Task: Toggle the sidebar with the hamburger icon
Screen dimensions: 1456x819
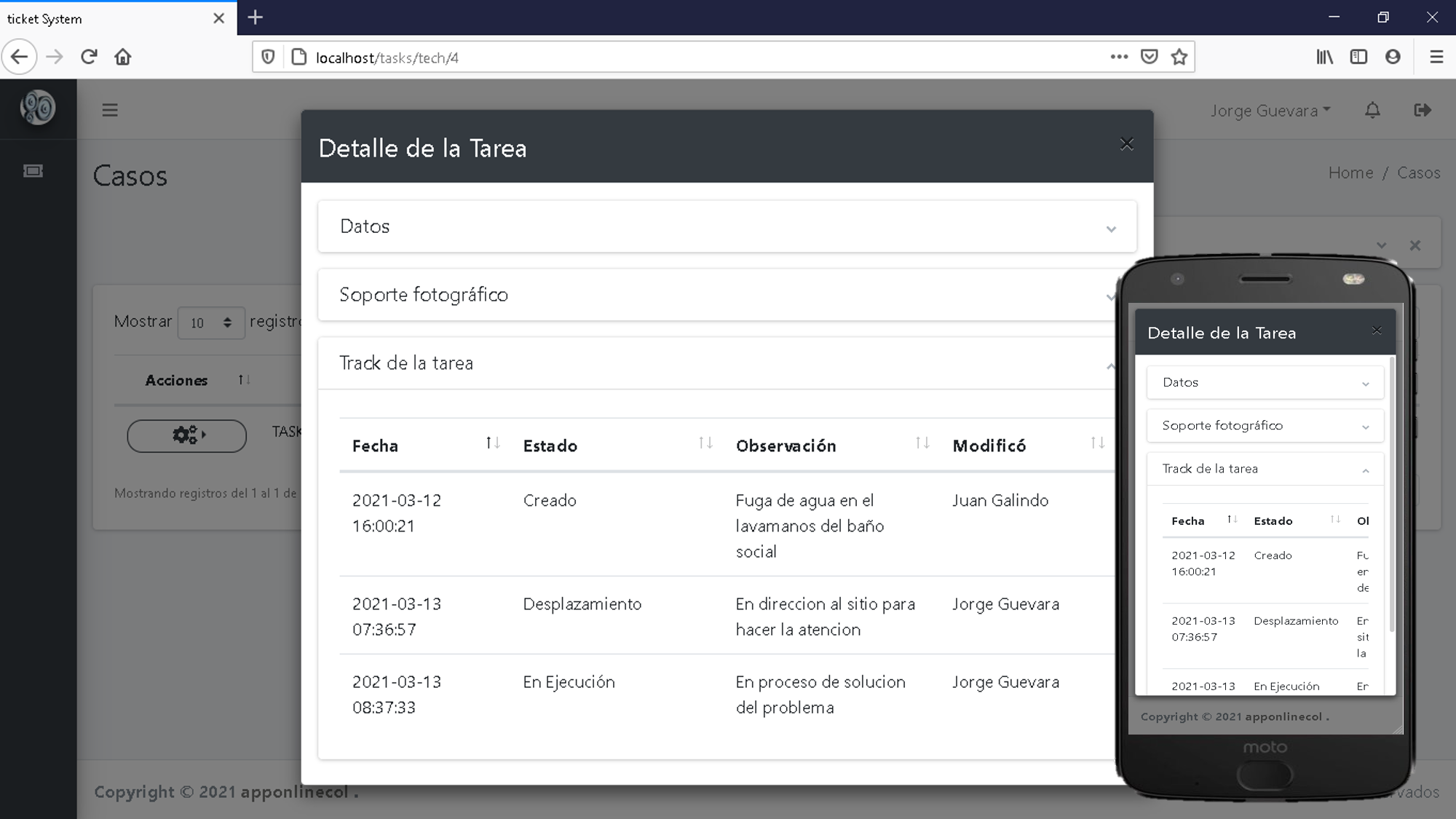Action: 110,110
